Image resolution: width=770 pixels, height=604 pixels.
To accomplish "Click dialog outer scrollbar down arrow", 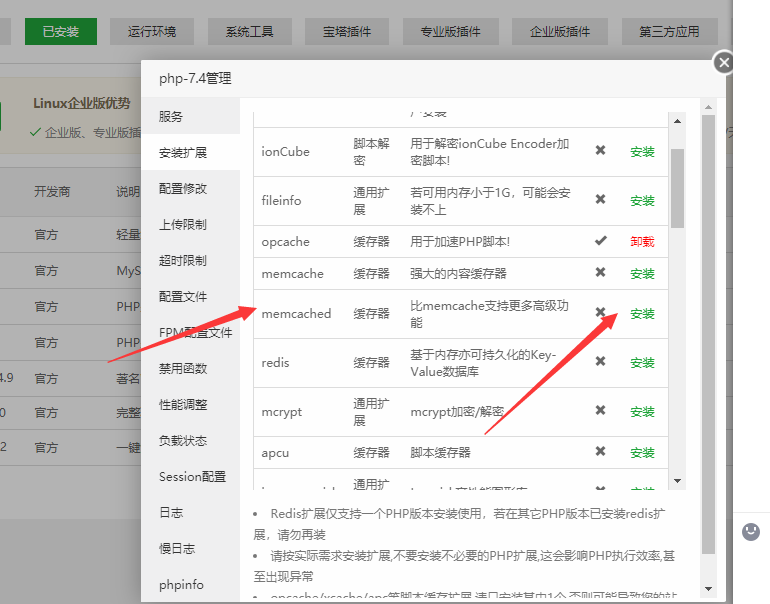I will click(x=708, y=589).
